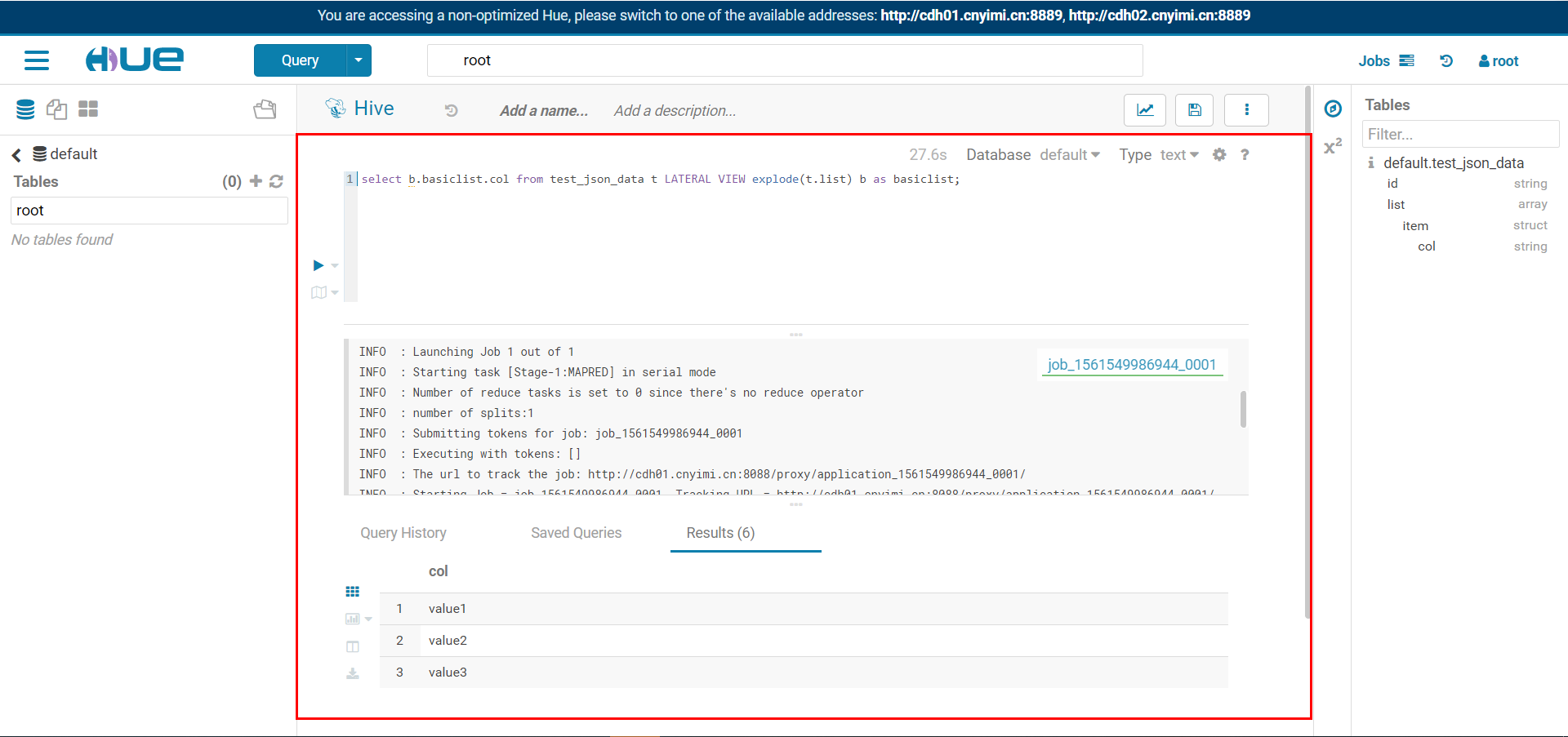Open query settings via the gear icon
The image size is (1568, 737).
(1220, 154)
